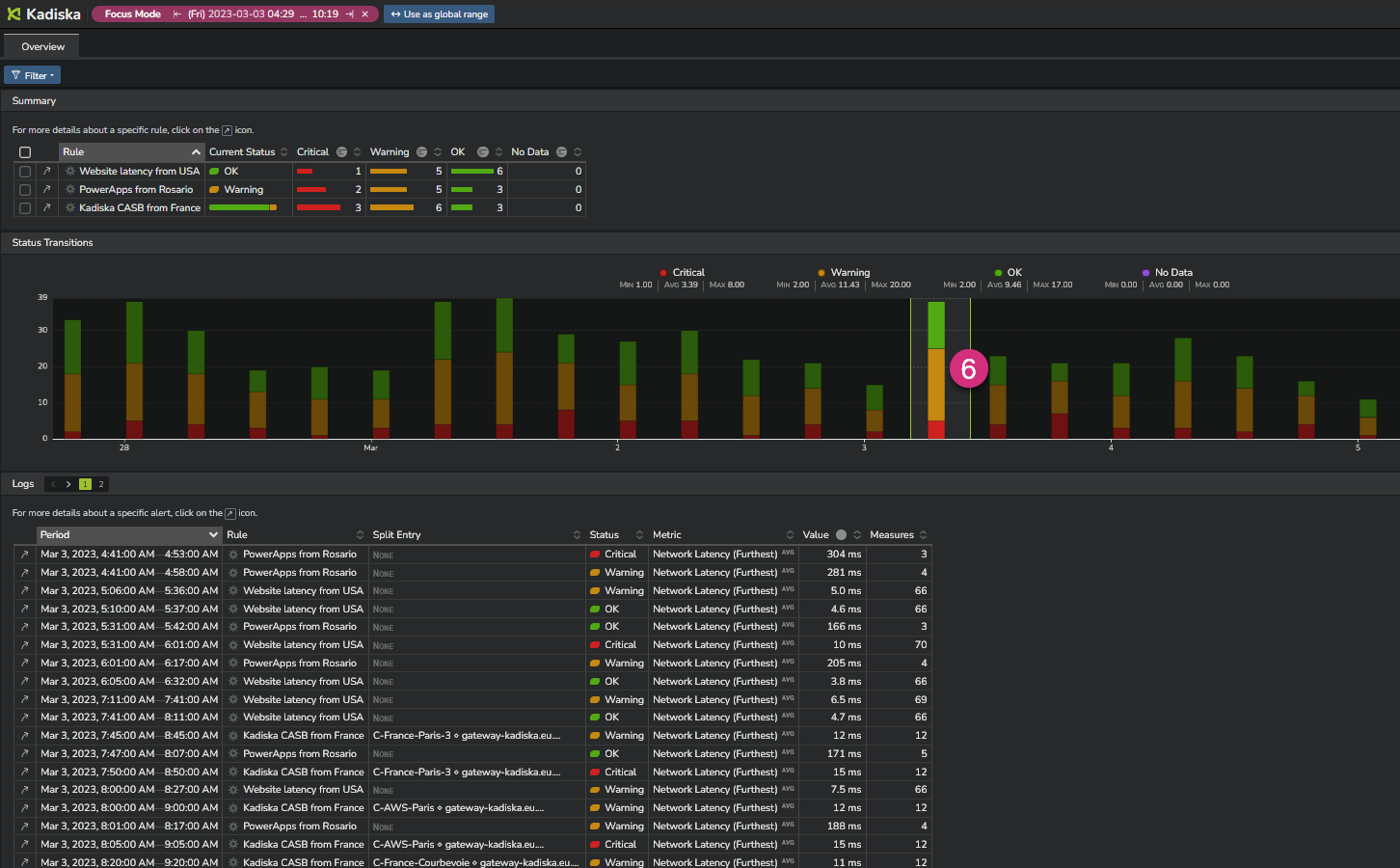Open details arrow for PowerApps from Rosario rule
Screen dimensions: 1400x868
pos(46,190)
